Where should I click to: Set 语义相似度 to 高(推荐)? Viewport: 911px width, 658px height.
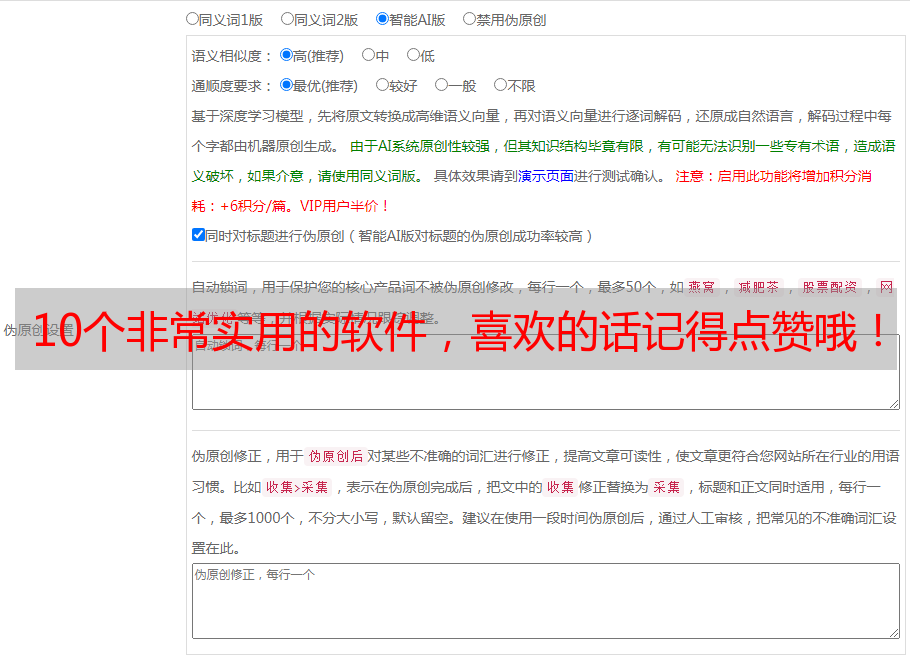point(286,55)
